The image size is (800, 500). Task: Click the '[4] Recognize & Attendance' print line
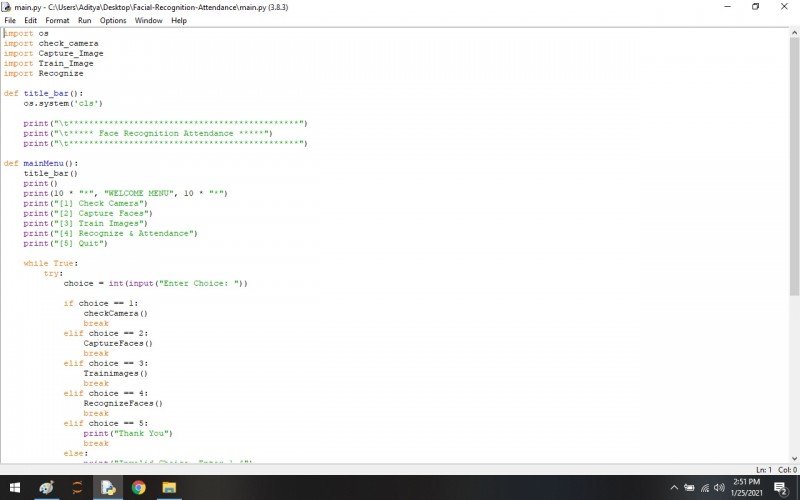[110, 233]
